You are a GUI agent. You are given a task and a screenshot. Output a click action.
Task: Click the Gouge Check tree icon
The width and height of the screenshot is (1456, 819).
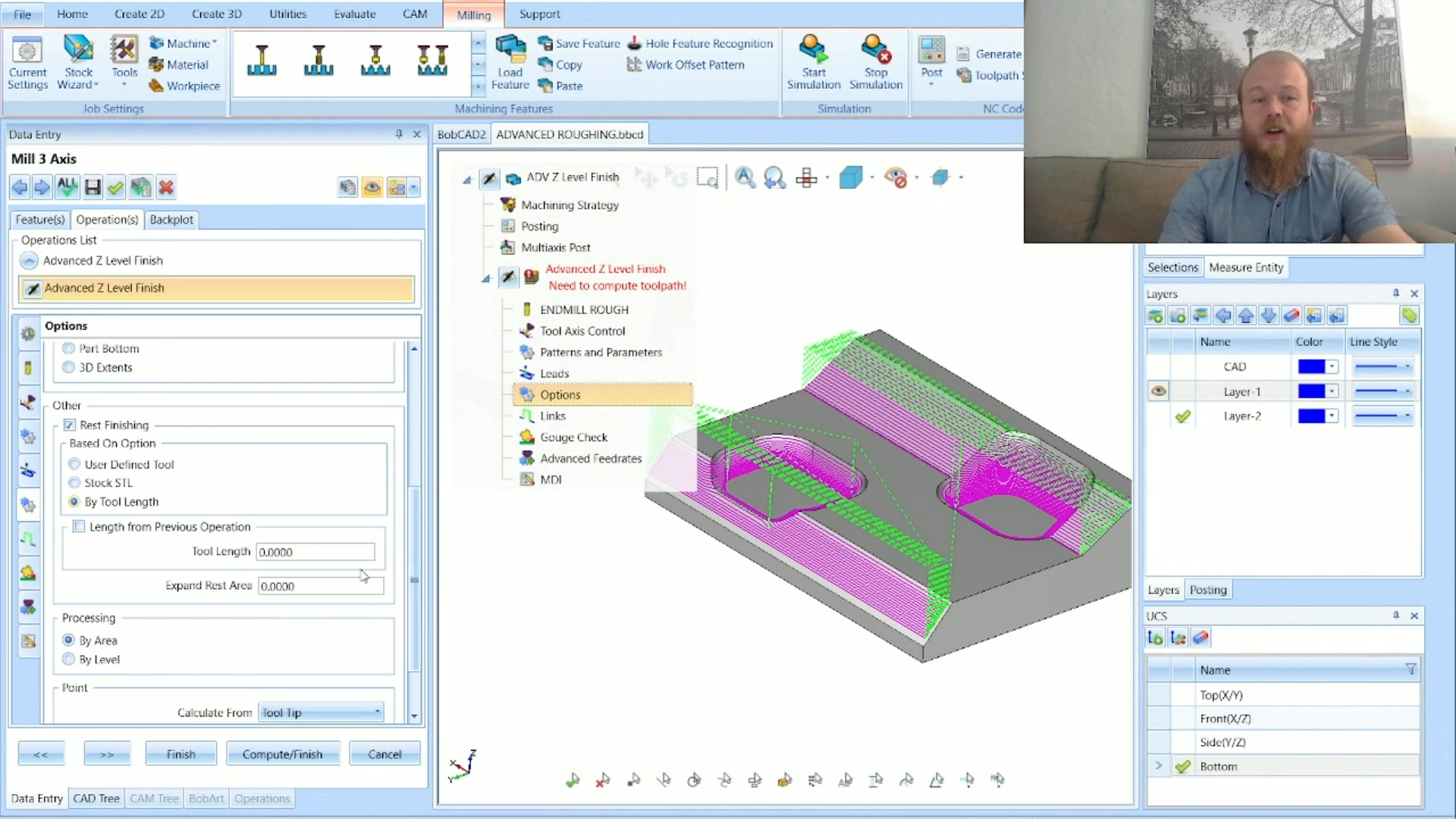pos(527,438)
